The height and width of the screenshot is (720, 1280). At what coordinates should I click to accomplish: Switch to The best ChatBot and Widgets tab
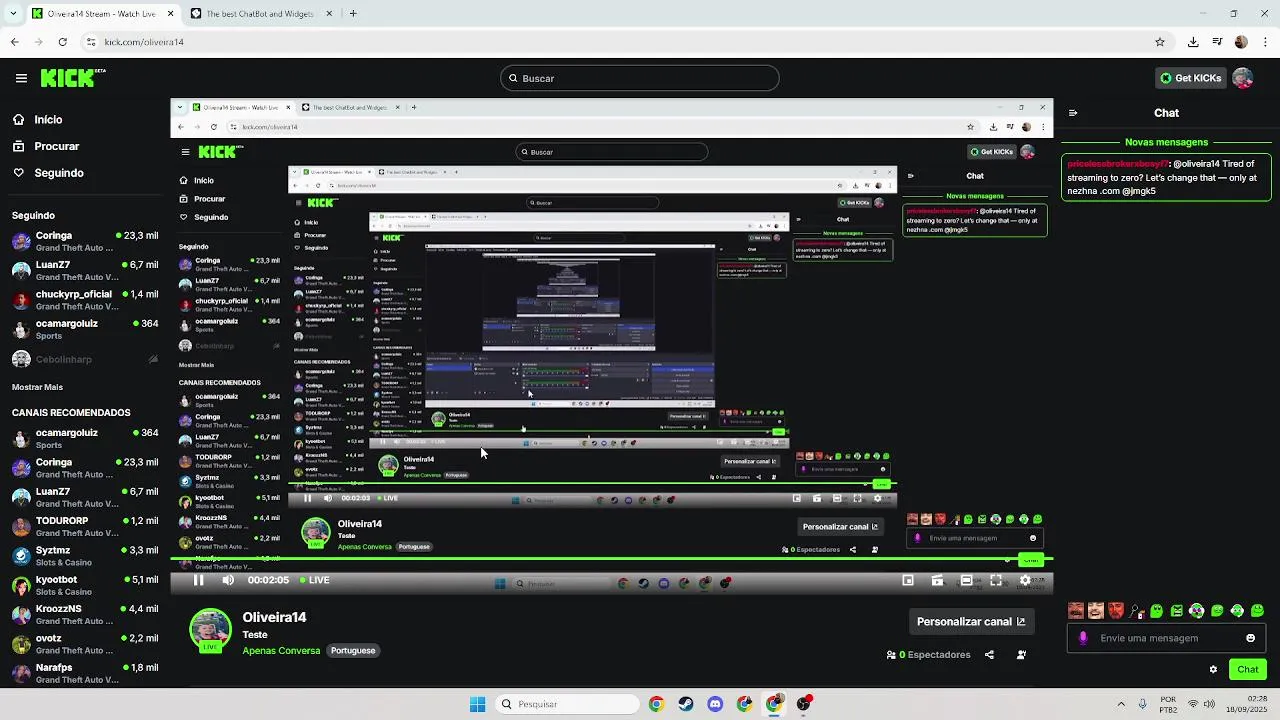click(262, 14)
